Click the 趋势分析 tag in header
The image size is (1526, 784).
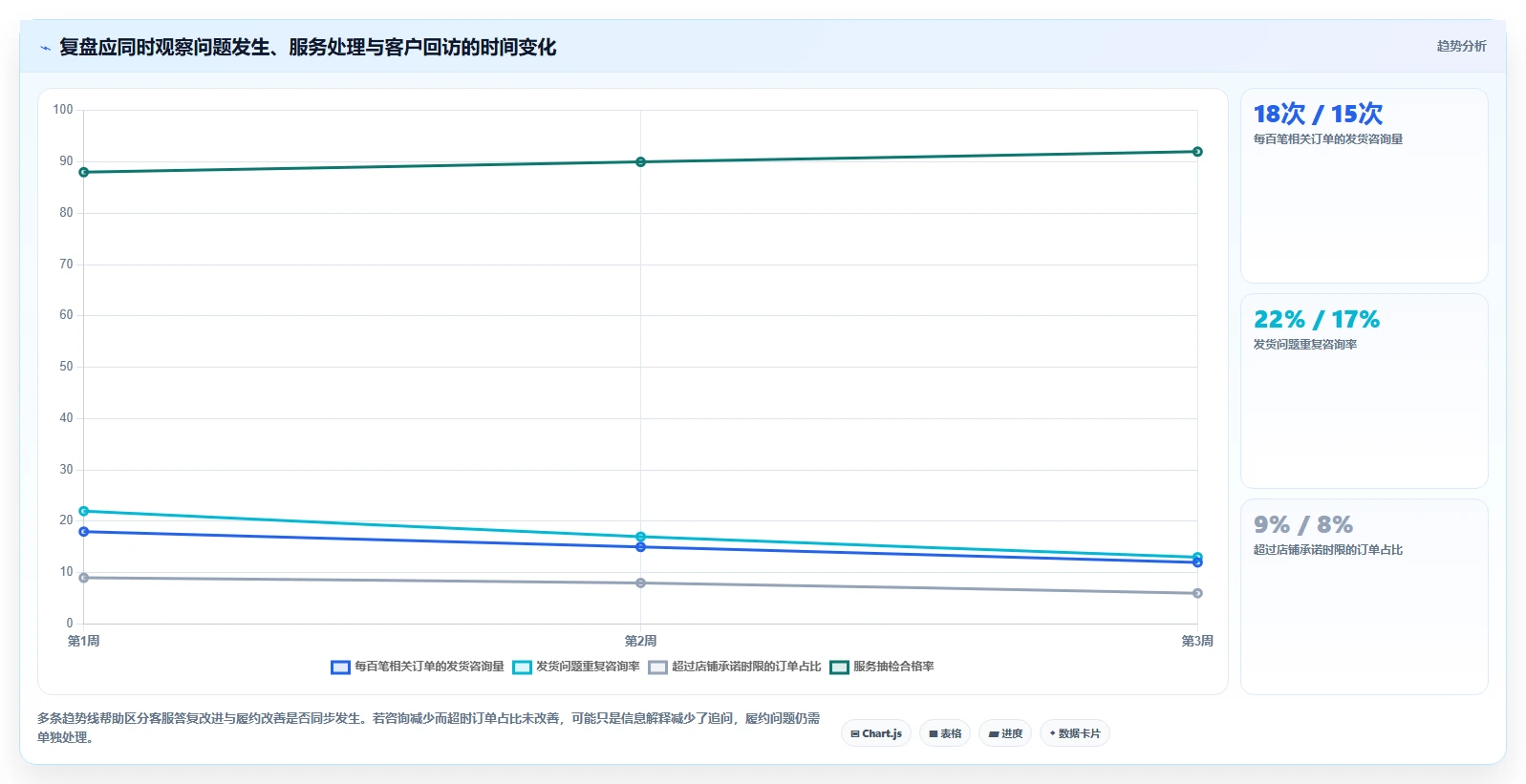click(x=1461, y=46)
